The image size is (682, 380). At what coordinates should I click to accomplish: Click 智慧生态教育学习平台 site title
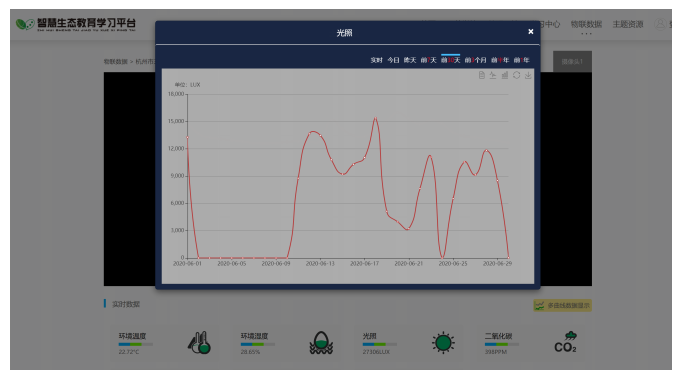[86, 23]
